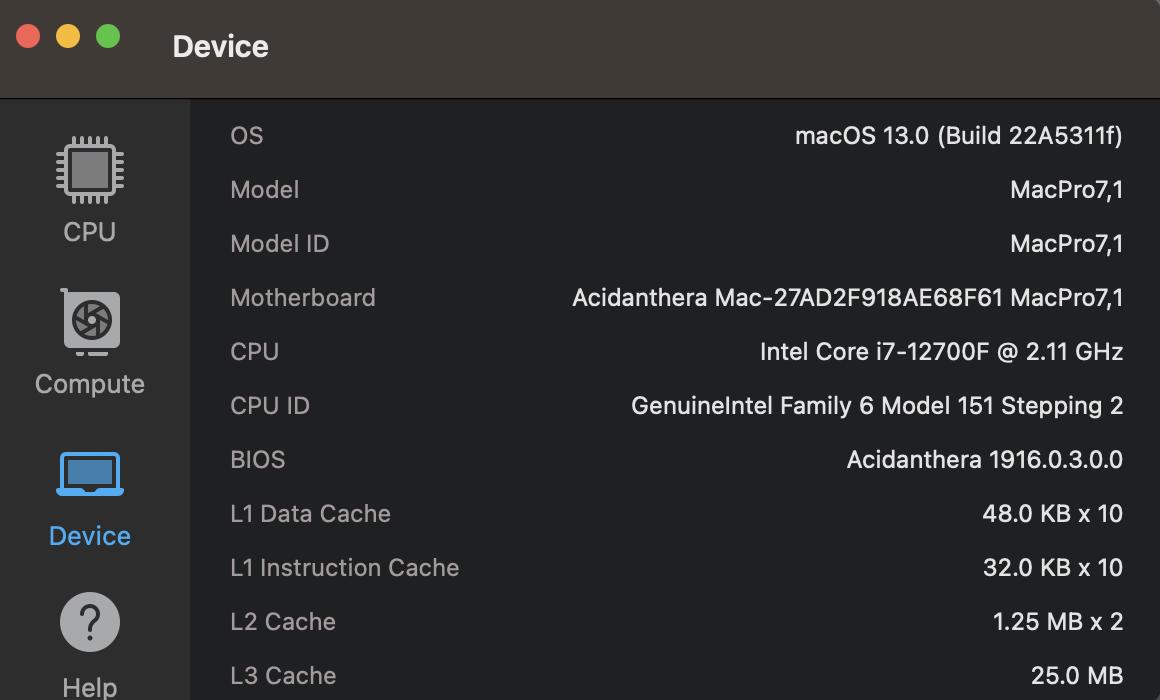
Task: Click the Device window title
Action: click(220, 46)
